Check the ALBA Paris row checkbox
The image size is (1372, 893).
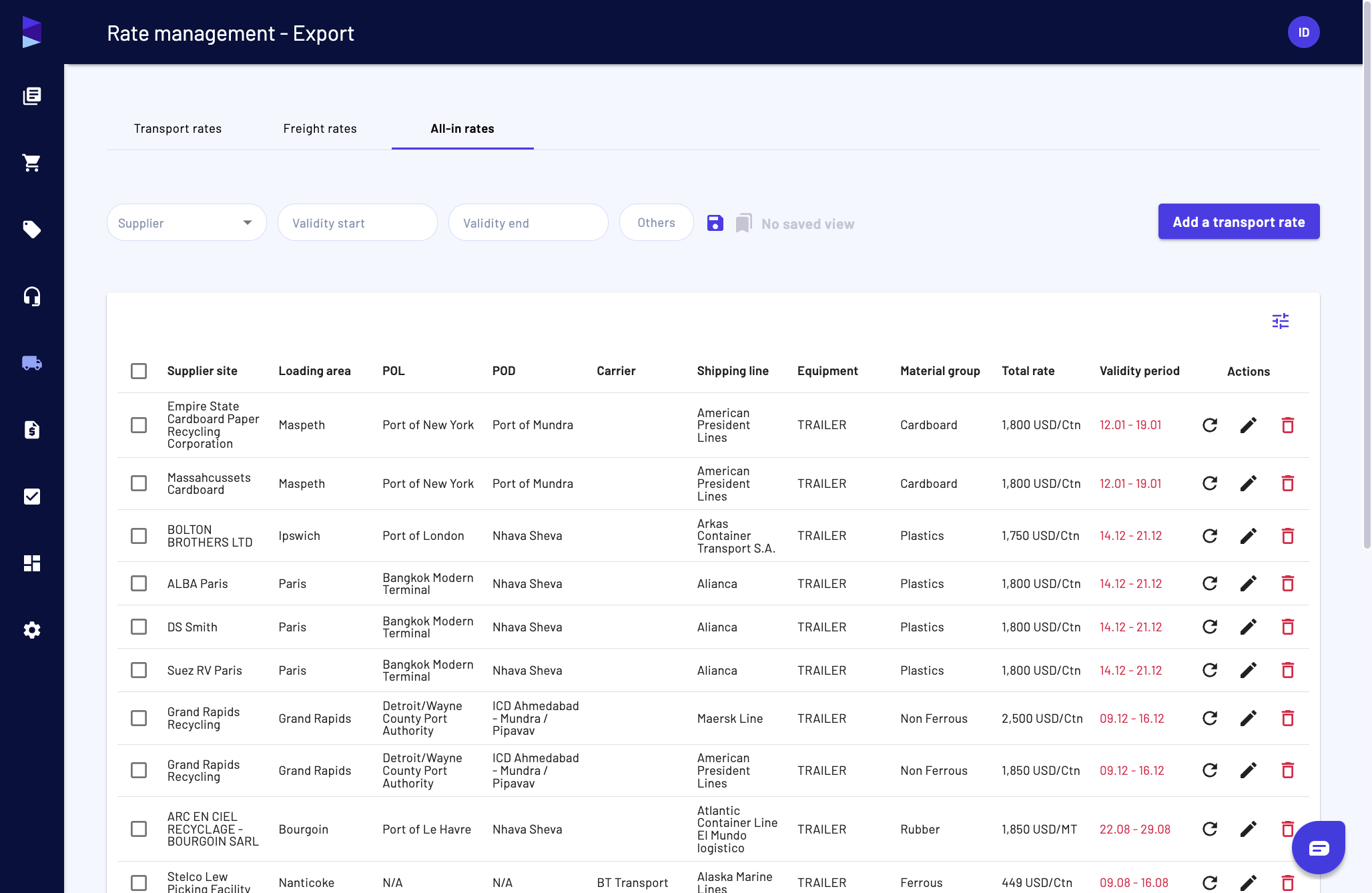pyautogui.click(x=139, y=584)
